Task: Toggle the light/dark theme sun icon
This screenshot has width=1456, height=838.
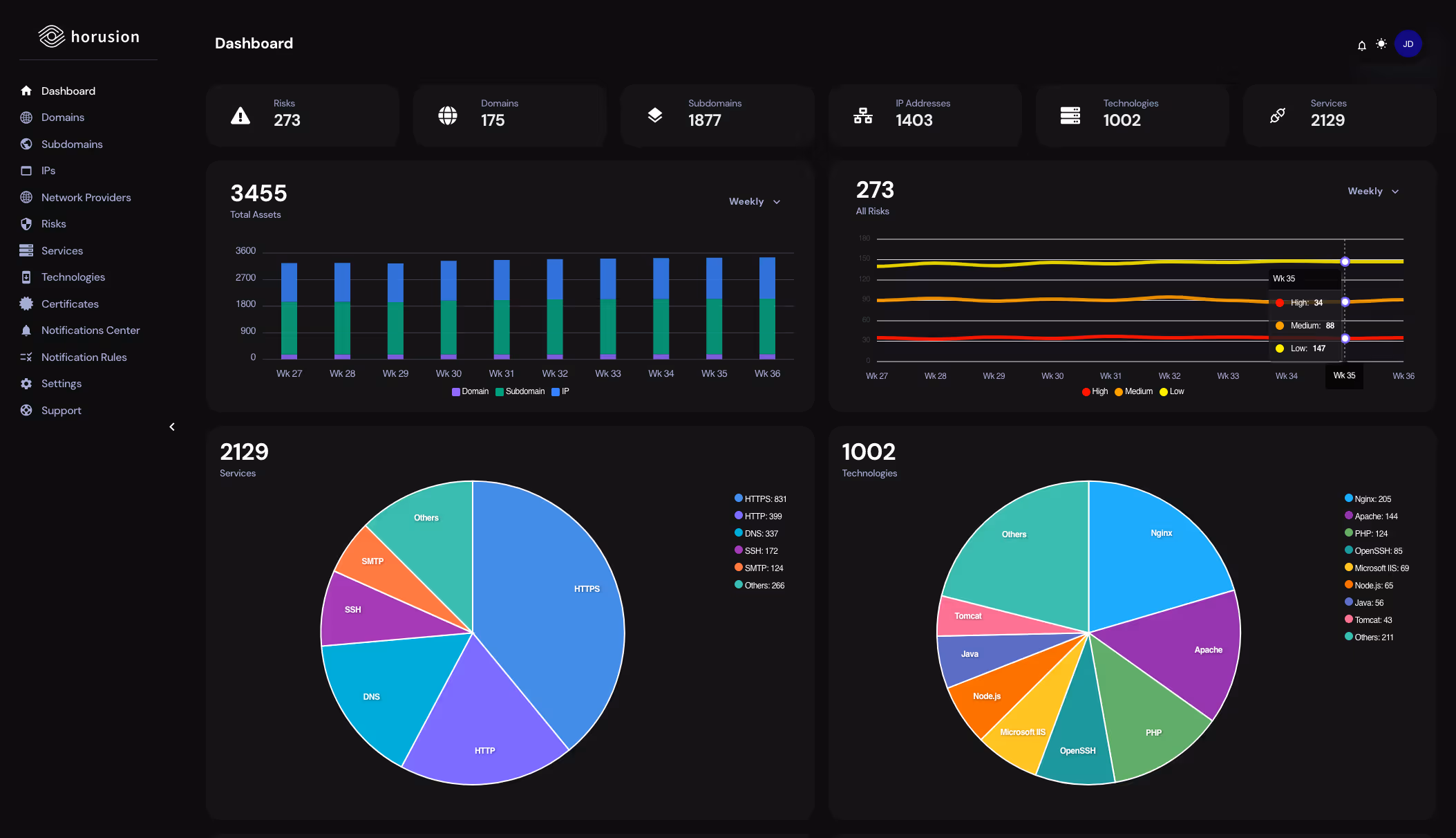Action: pyautogui.click(x=1381, y=44)
